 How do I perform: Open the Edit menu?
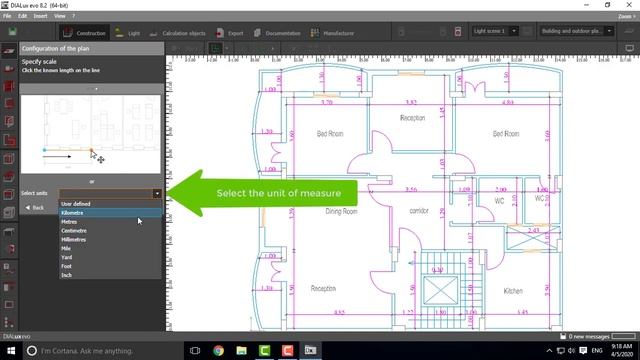(x=22, y=16)
